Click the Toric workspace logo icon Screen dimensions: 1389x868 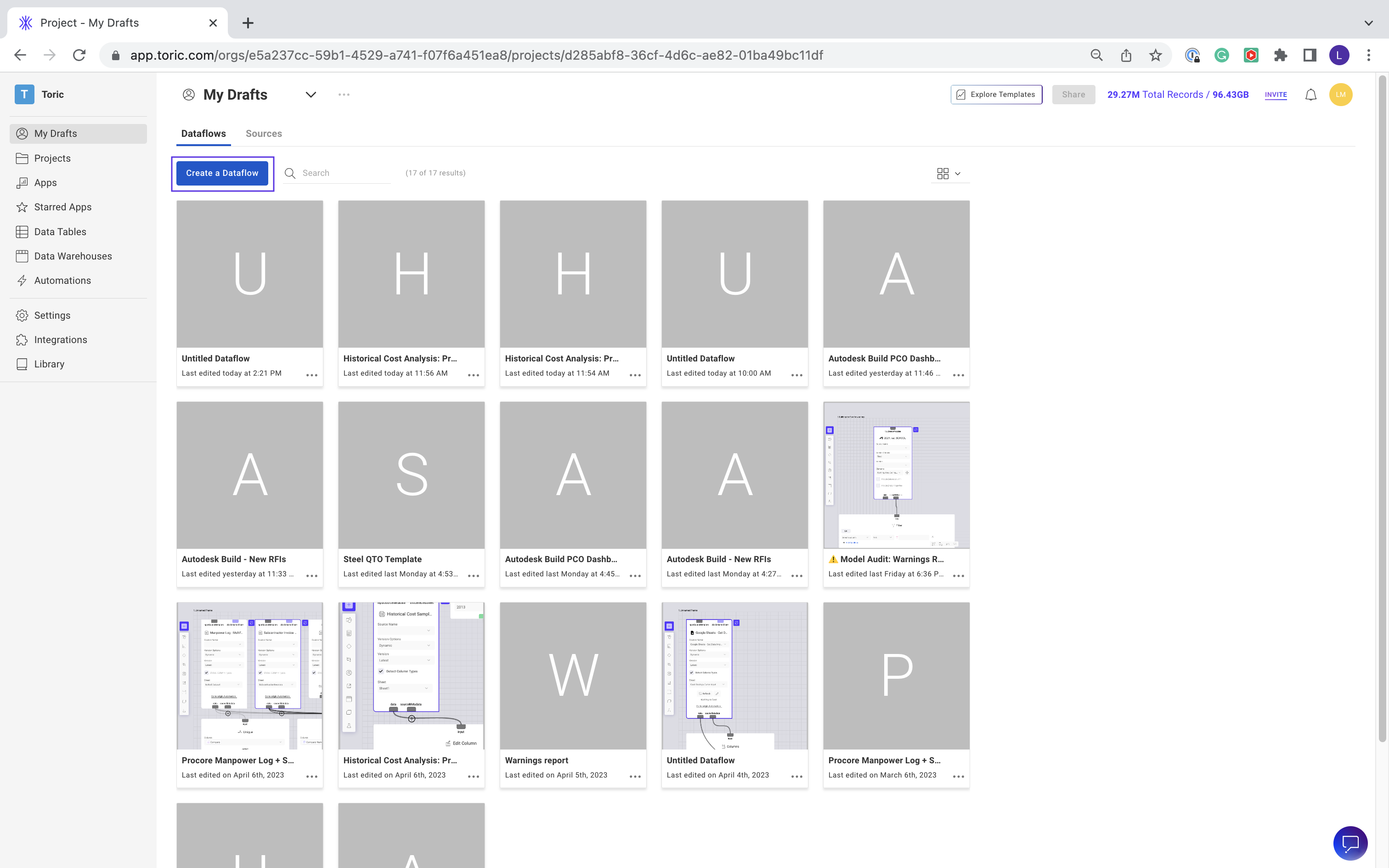click(x=24, y=94)
